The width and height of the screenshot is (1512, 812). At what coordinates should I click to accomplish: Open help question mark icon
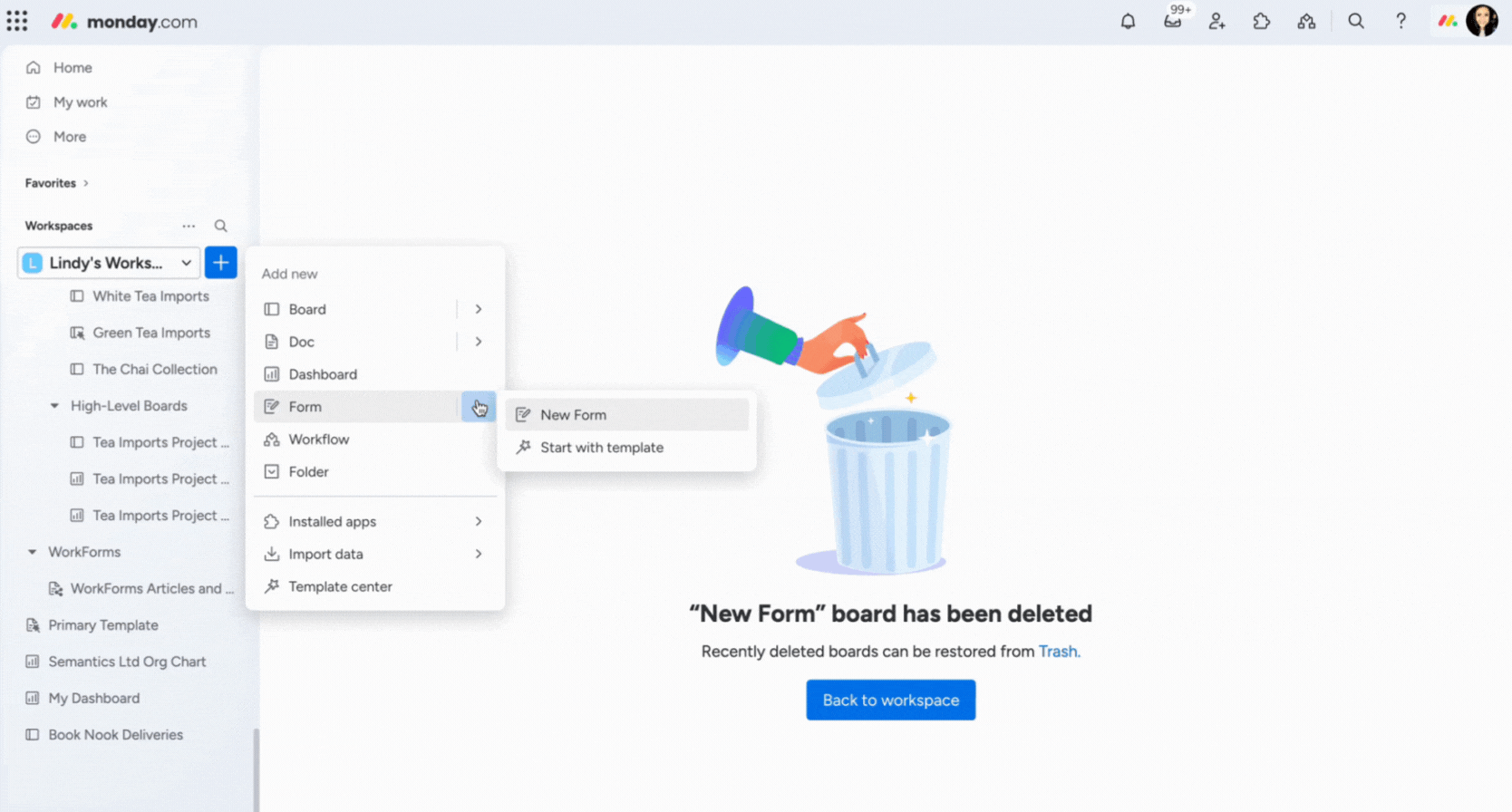pyautogui.click(x=1401, y=21)
